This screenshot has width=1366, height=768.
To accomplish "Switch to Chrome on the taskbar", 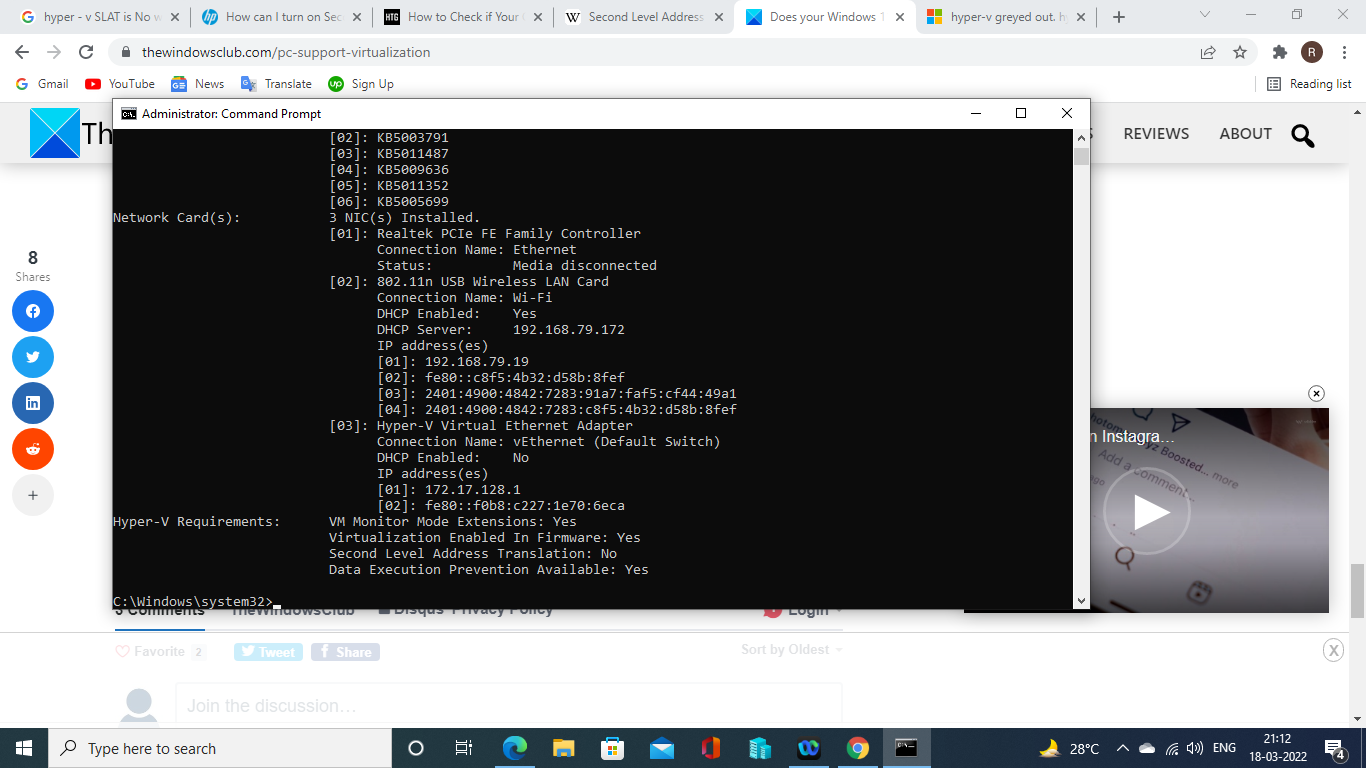I will pyautogui.click(x=858, y=748).
